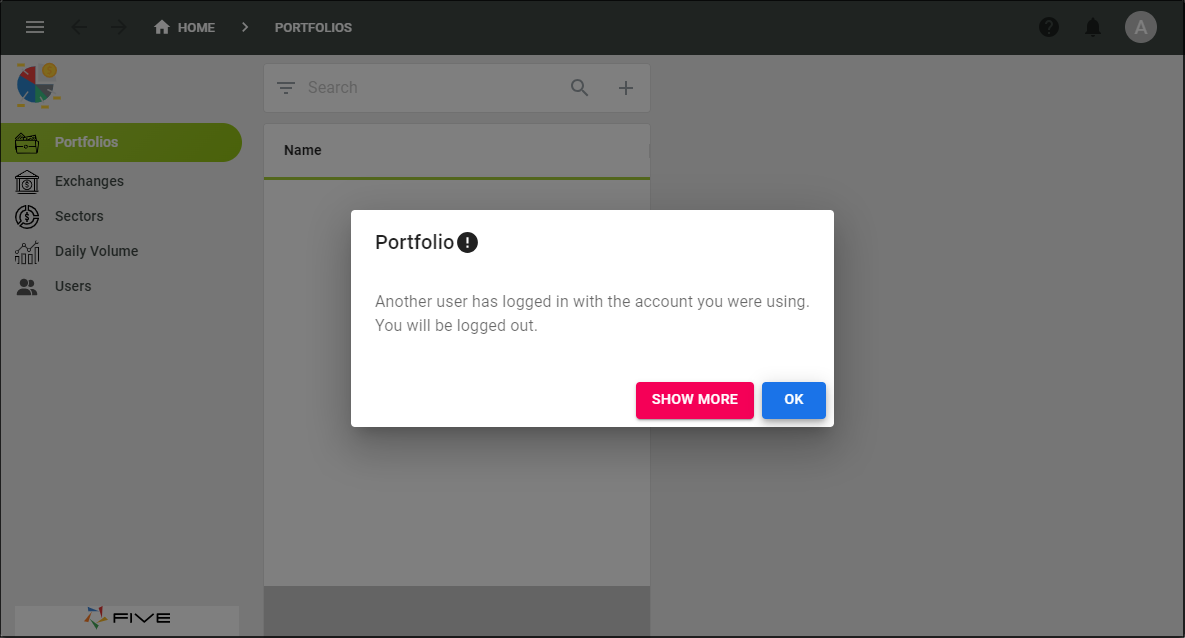Open the notifications bell icon
The image size is (1185, 638).
tap(1093, 27)
